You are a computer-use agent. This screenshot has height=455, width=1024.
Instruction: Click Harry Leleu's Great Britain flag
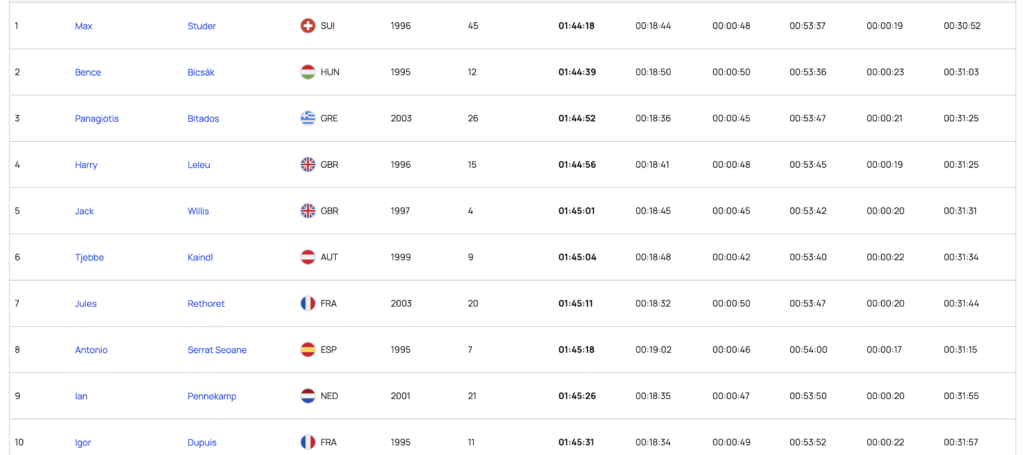[308, 165]
